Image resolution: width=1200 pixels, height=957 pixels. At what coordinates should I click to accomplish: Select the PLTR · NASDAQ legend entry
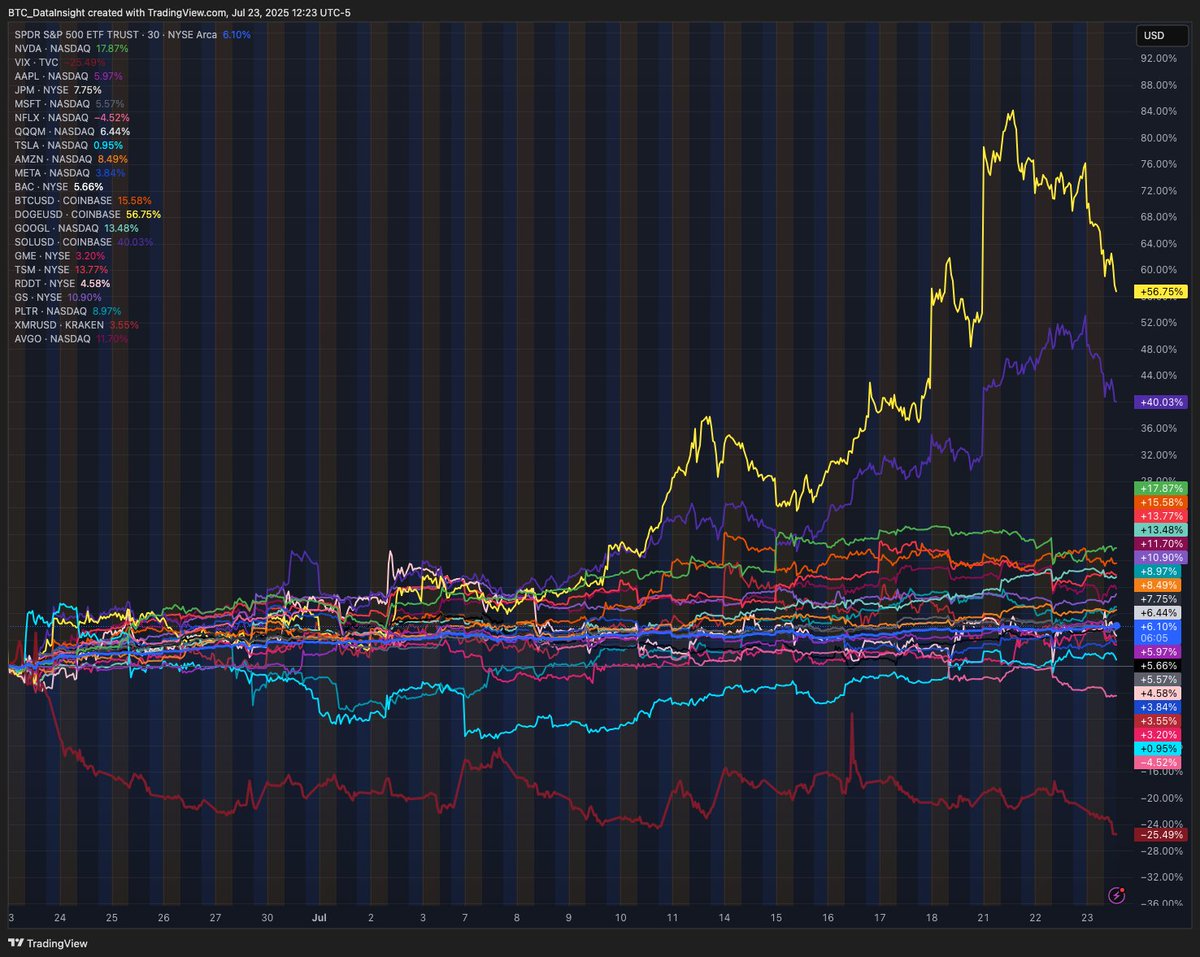[67, 311]
